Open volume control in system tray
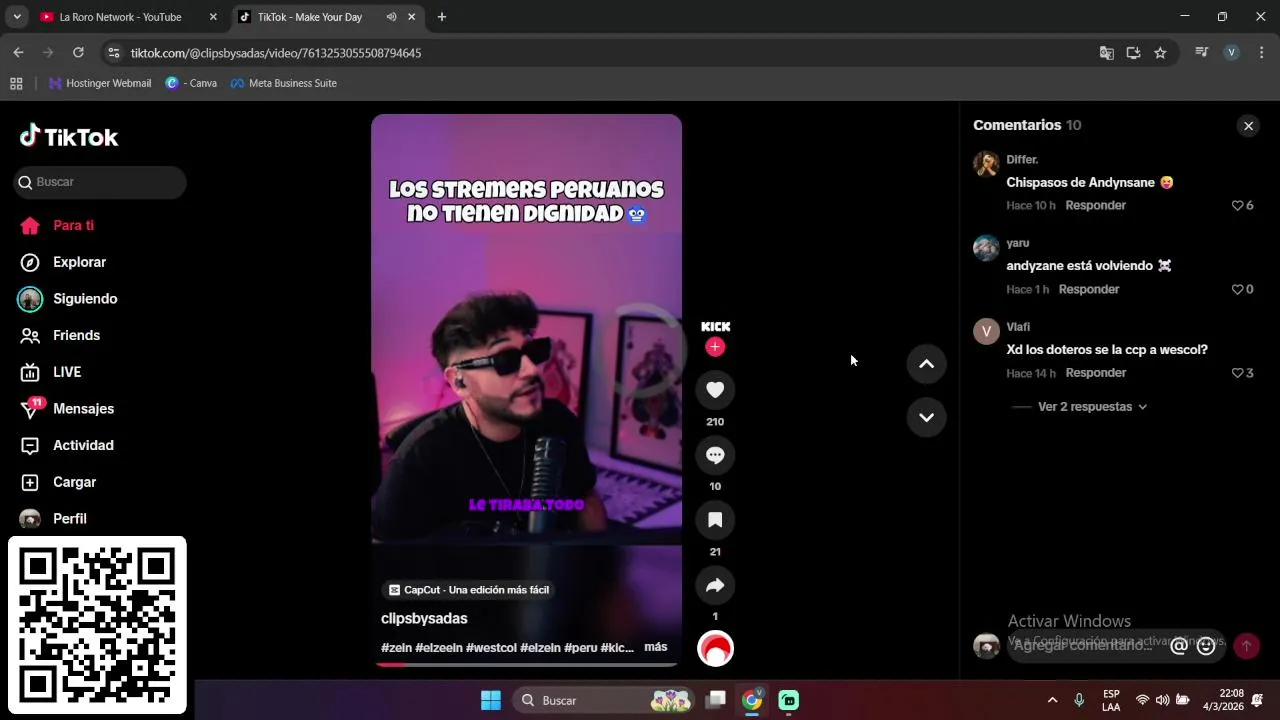 coord(1162,700)
